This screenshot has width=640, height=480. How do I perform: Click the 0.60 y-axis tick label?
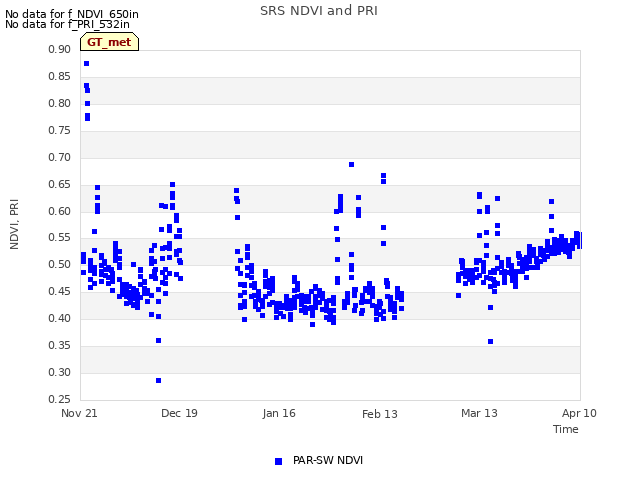[59, 211]
